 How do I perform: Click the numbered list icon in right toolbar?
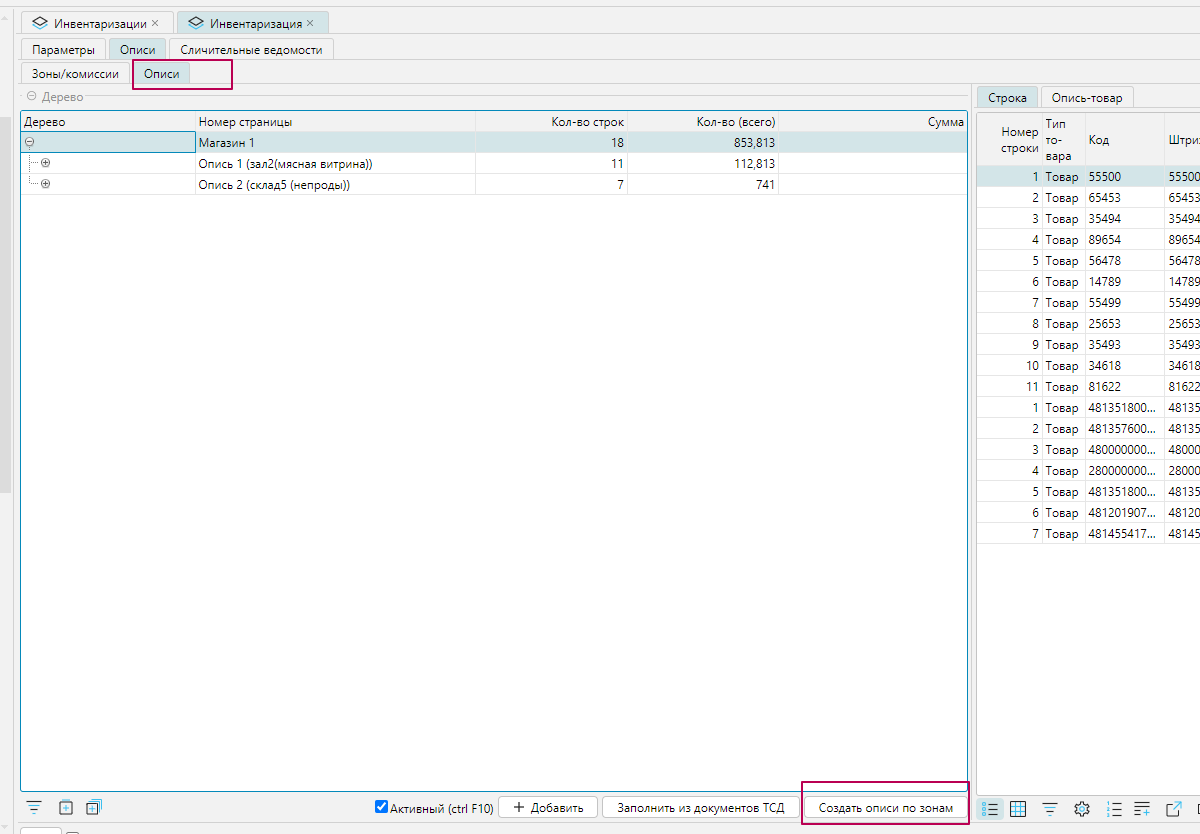(x=1114, y=808)
